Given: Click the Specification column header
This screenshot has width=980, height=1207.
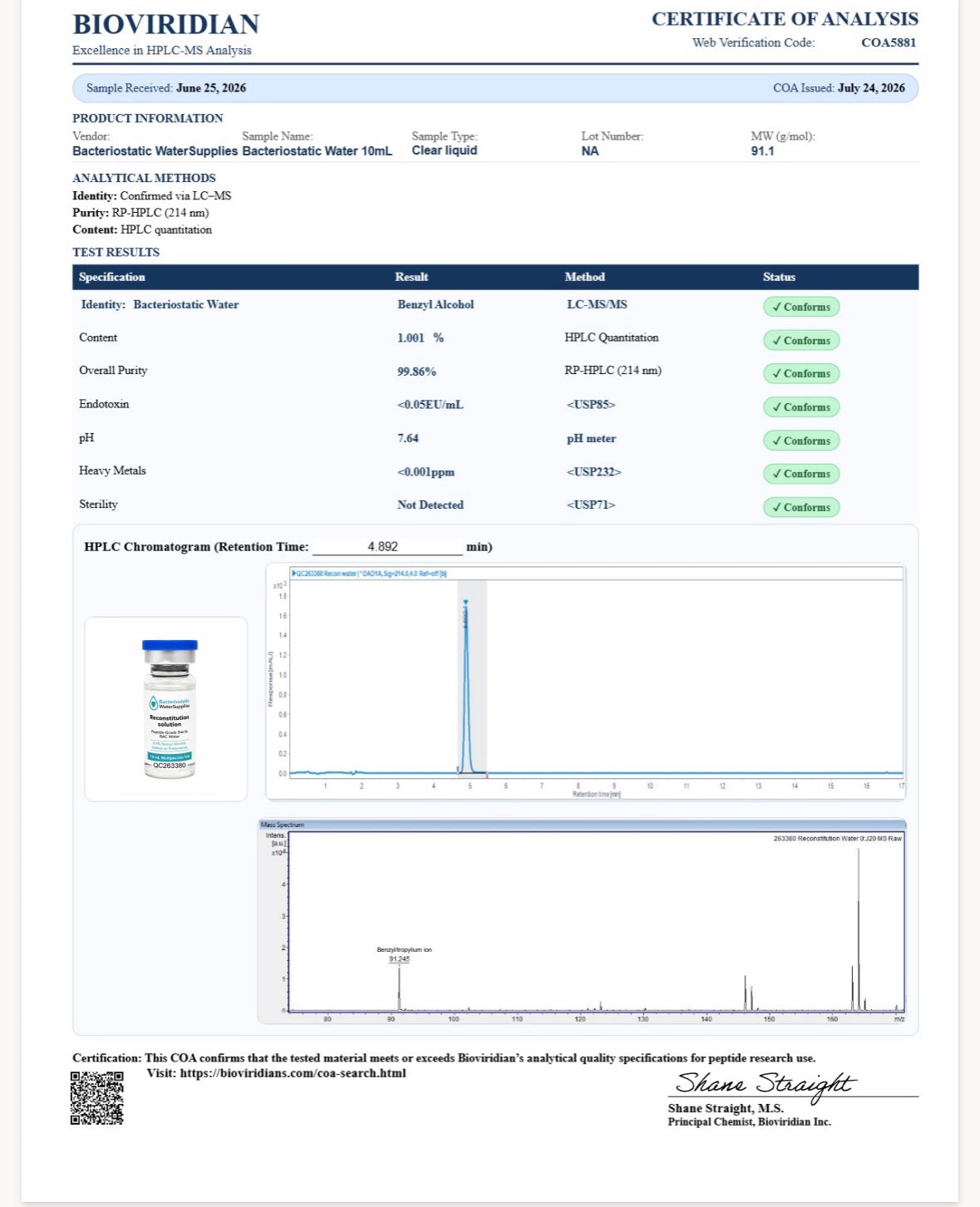Looking at the screenshot, I should 112,277.
